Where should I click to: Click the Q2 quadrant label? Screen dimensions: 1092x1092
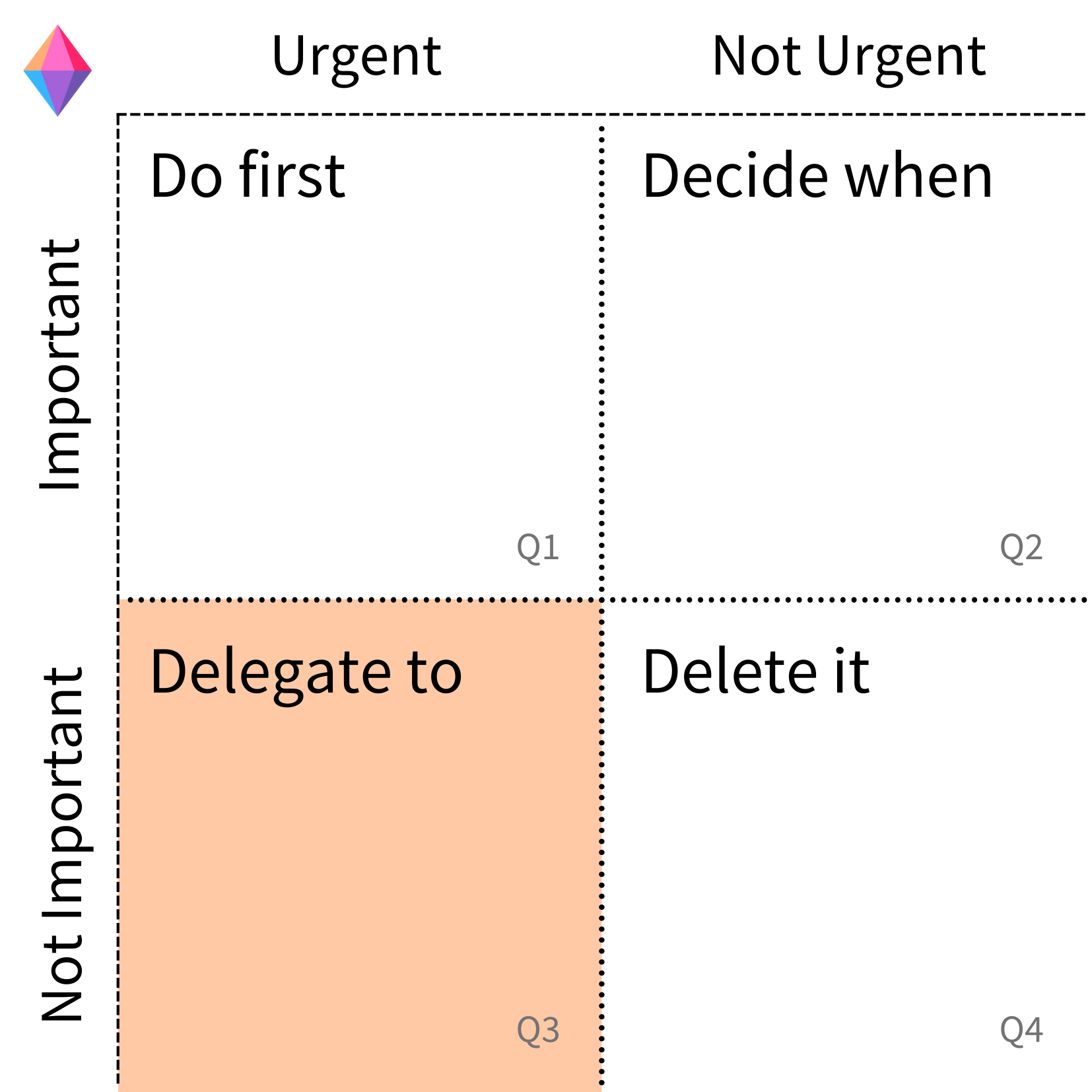coord(1021,548)
